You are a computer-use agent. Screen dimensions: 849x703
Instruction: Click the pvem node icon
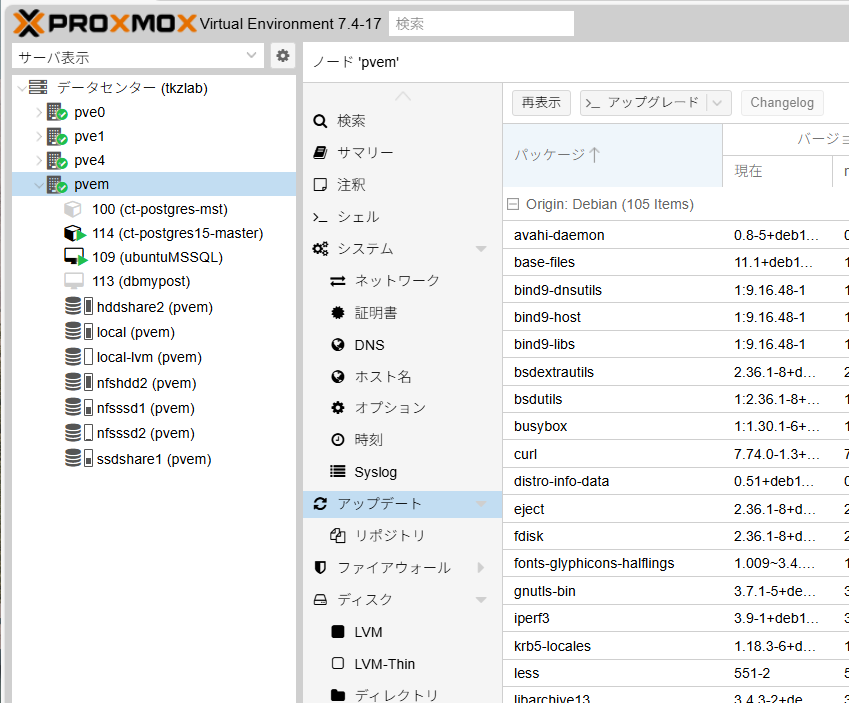pyautogui.click(x=57, y=184)
